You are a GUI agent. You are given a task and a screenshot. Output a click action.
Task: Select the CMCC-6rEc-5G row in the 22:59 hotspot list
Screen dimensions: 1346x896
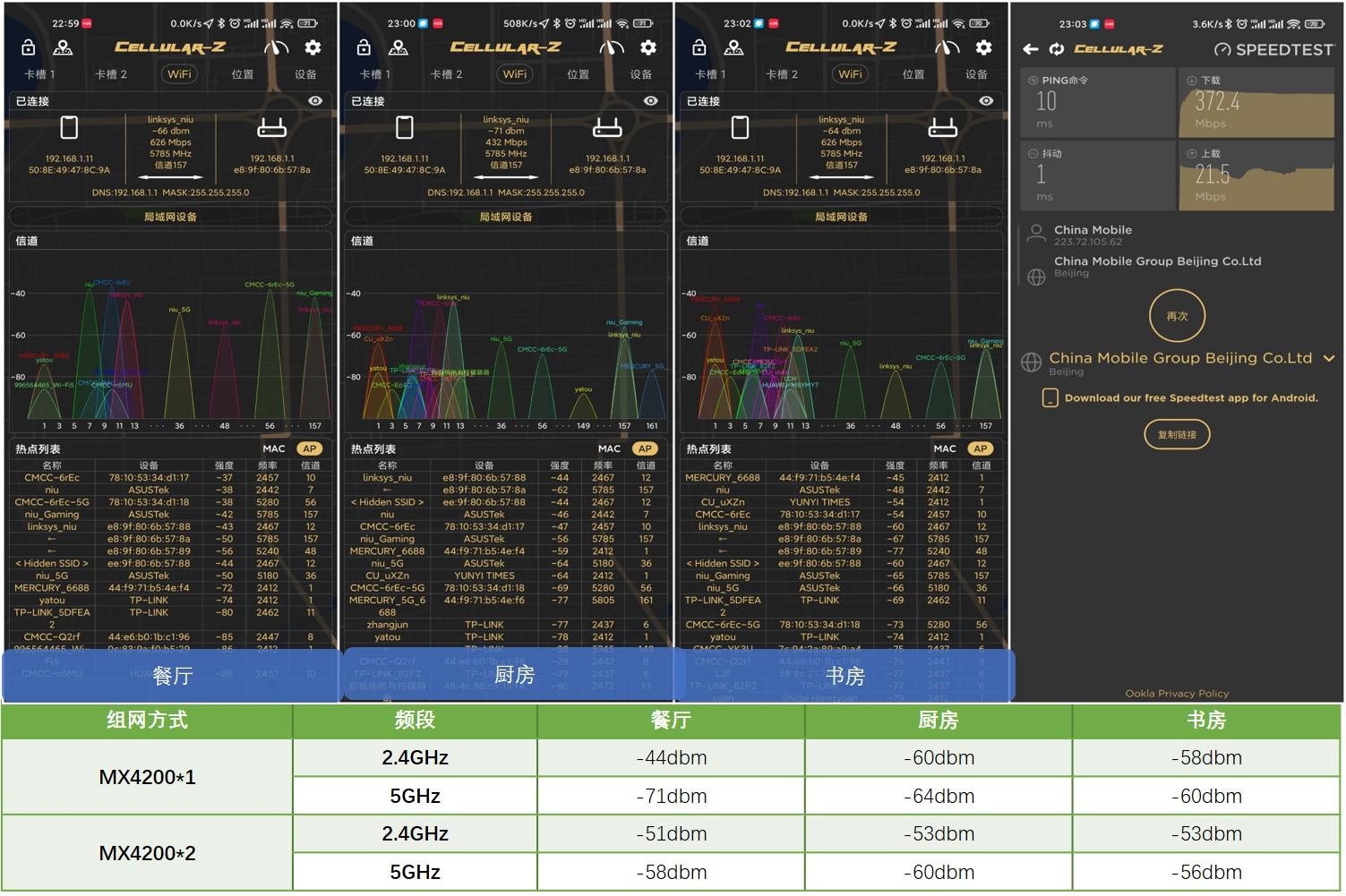click(x=170, y=502)
